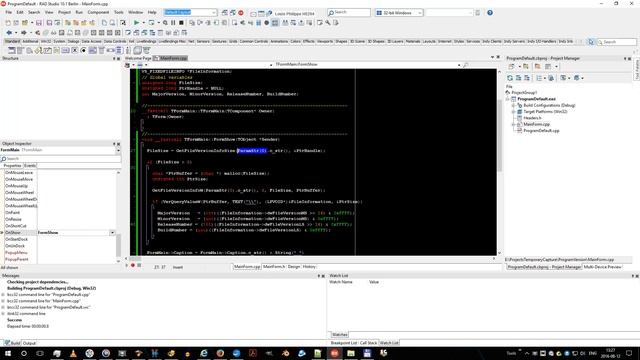Select the Properties tab in Object Inspector
This screenshot has width=640, height=360.
point(12,166)
